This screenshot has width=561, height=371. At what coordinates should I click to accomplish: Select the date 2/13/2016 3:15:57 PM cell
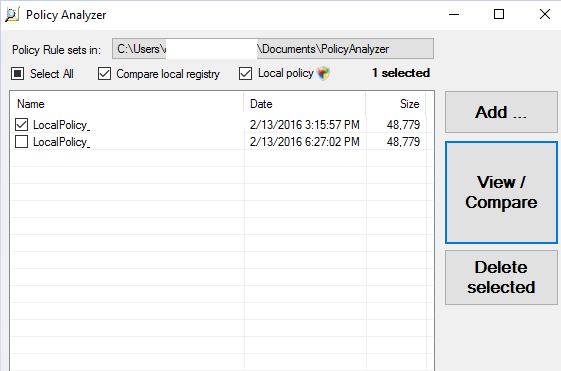pyautogui.click(x=304, y=125)
